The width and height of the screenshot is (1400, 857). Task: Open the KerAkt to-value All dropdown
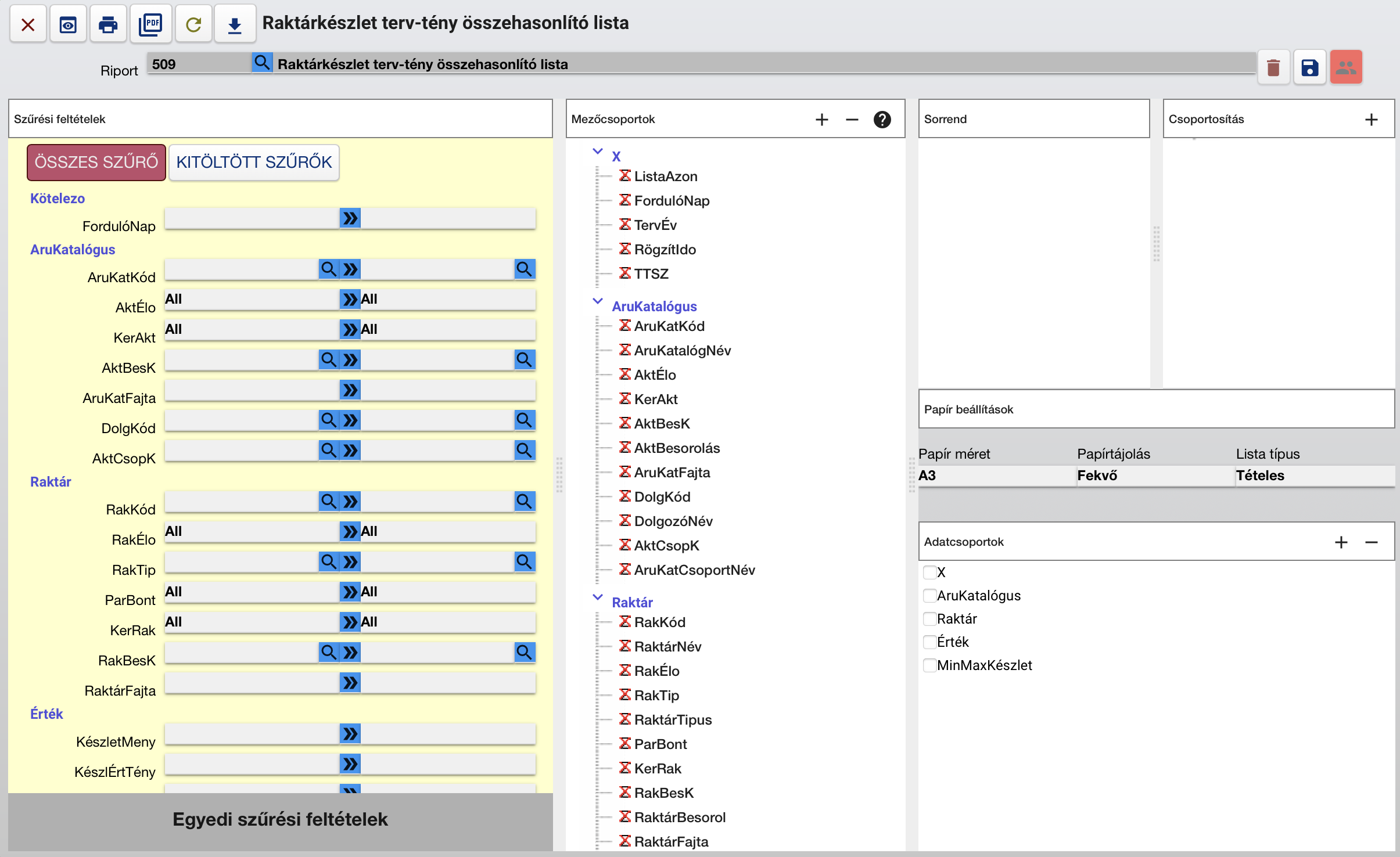(447, 329)
